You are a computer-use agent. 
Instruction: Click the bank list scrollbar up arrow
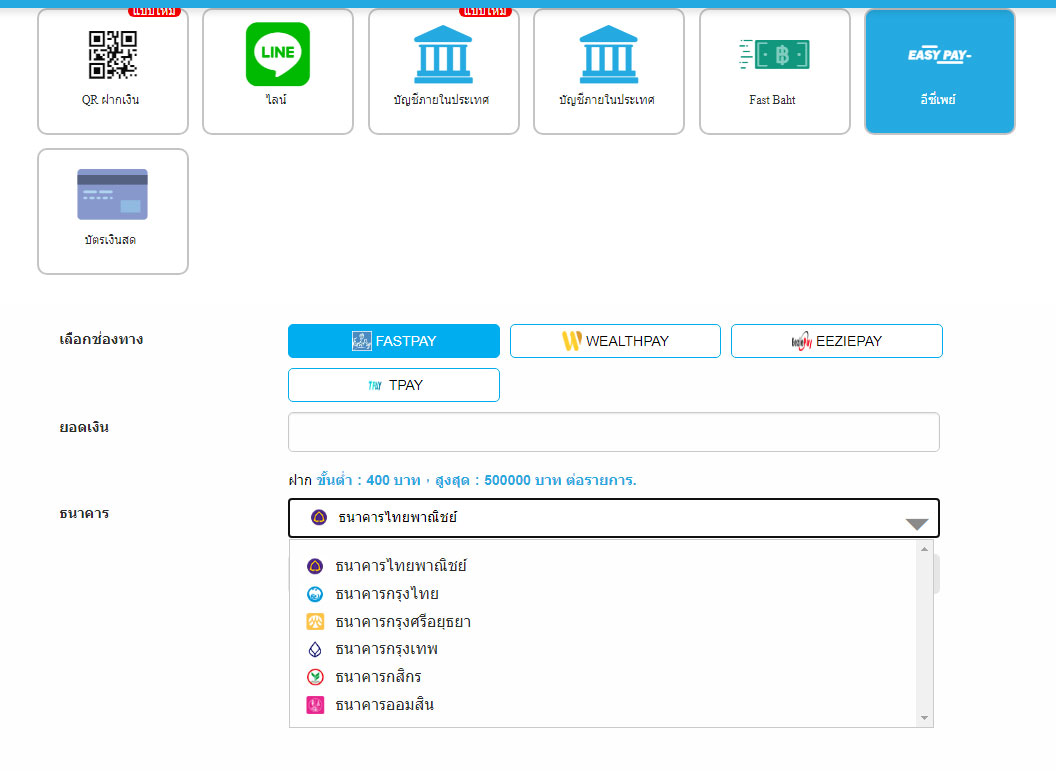pyautogui.click(x=924, y=549)
